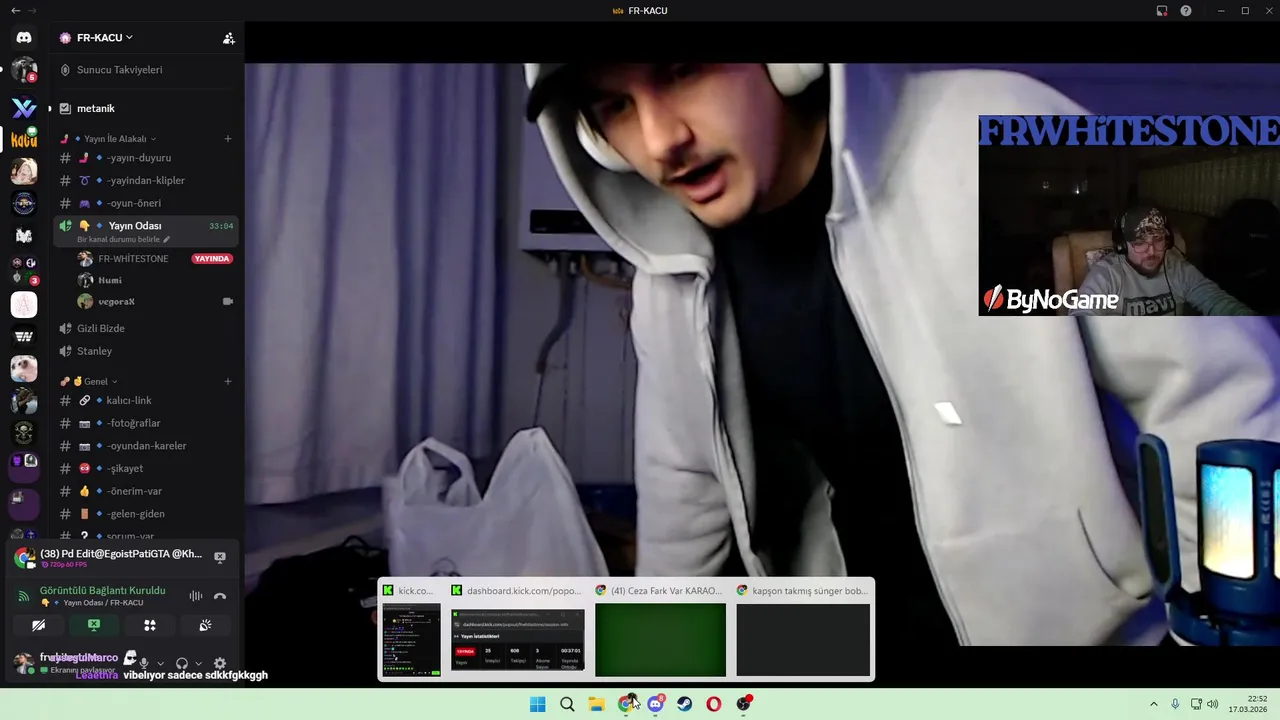Open Windows Start menu
Viewport: 1280px width, 720px height.
(x=537, y=704)
